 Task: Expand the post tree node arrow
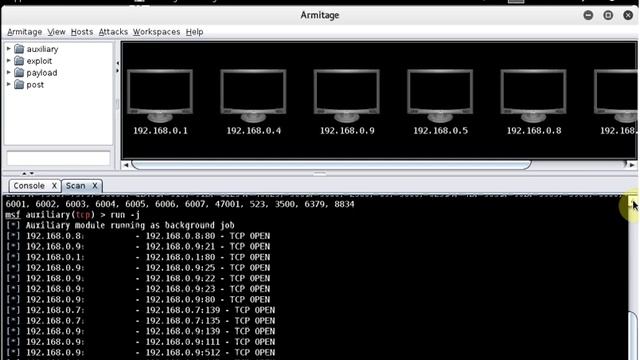(x=9, y=84)
